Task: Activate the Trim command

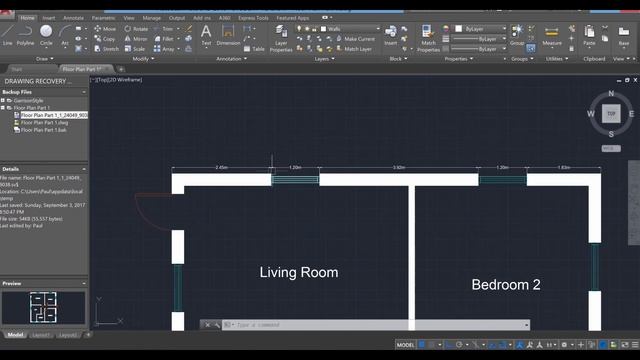Action: click(163, 29)
